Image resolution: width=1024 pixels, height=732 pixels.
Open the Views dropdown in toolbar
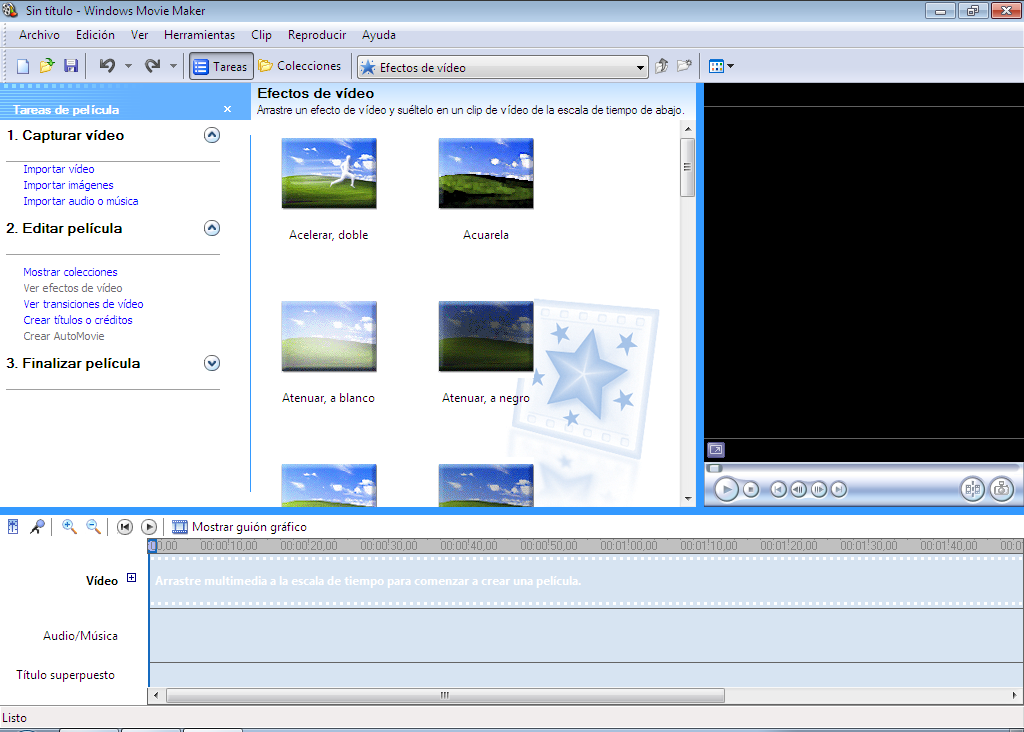(x=722, y=66)
